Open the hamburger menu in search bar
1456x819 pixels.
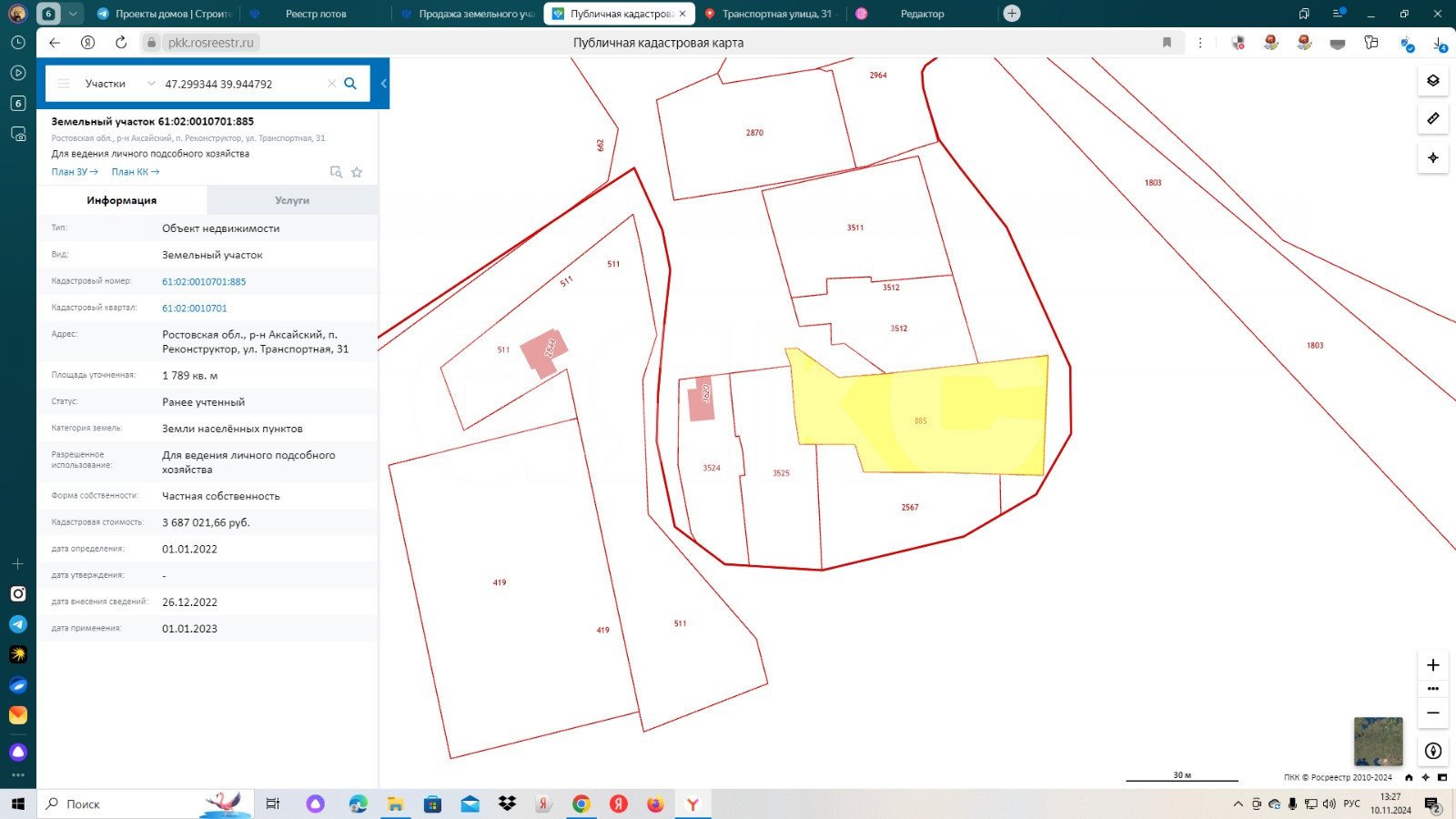coord(64,84)
